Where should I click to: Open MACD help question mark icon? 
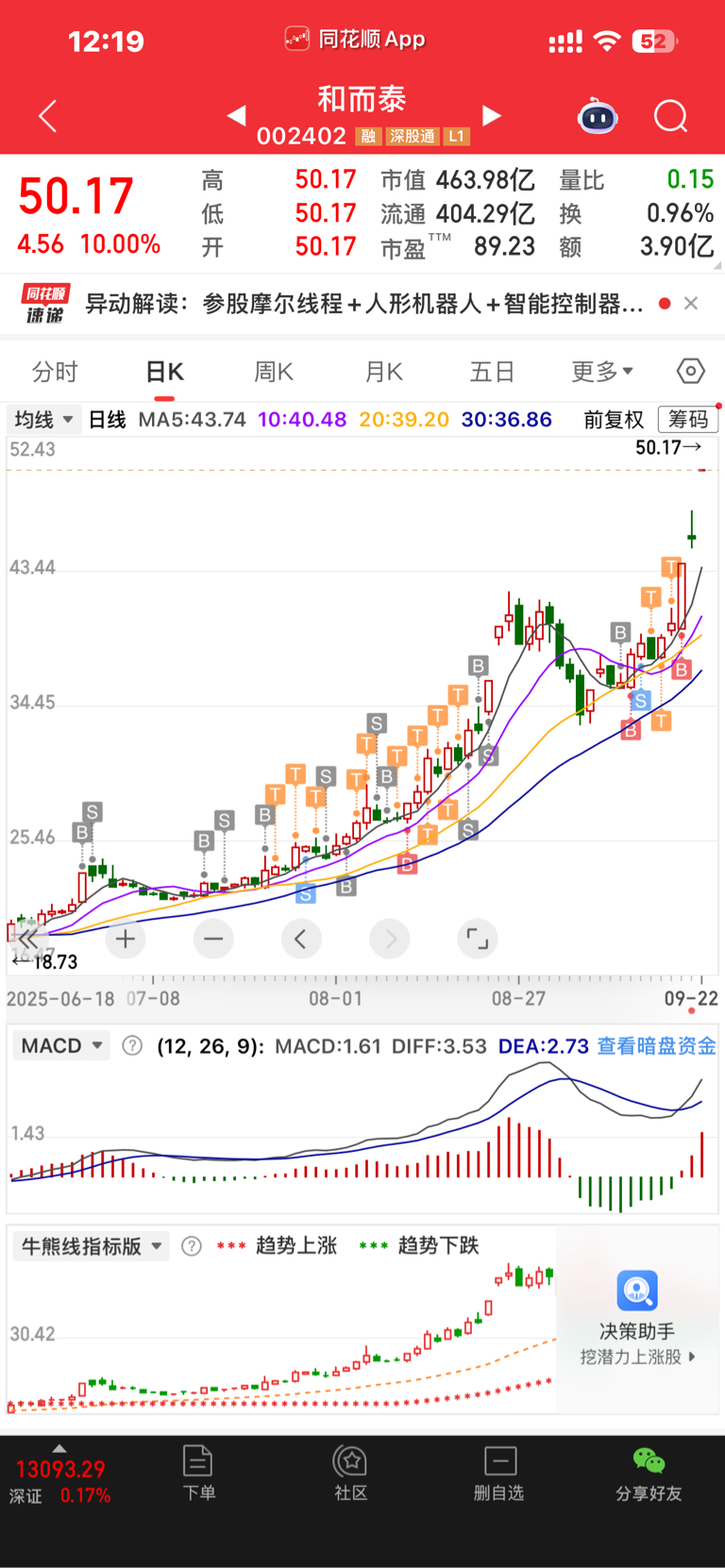(132, 1045)
